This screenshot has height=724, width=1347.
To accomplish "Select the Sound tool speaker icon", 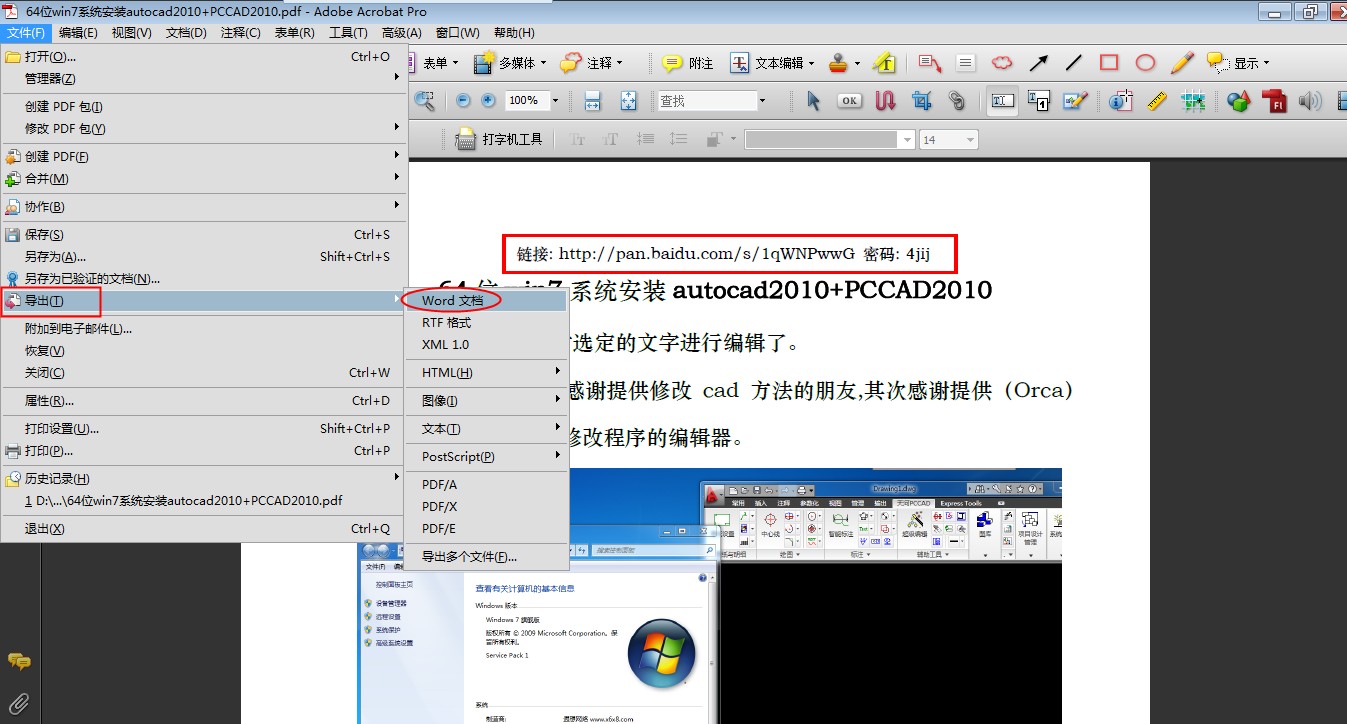I will (x=1309, y=101).
